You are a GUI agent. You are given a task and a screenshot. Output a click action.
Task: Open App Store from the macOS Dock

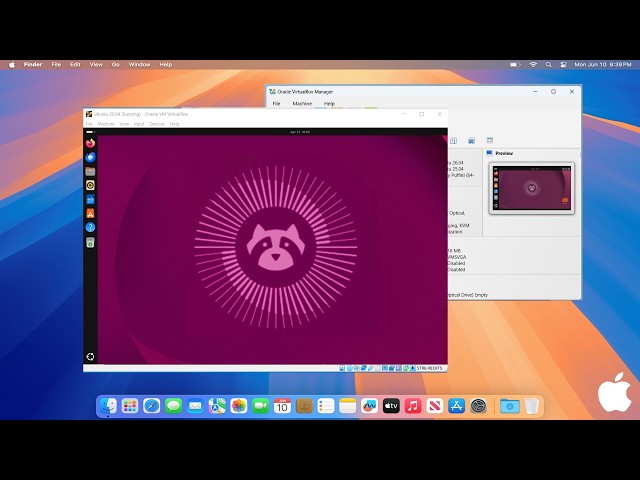(x=456, y=406)
